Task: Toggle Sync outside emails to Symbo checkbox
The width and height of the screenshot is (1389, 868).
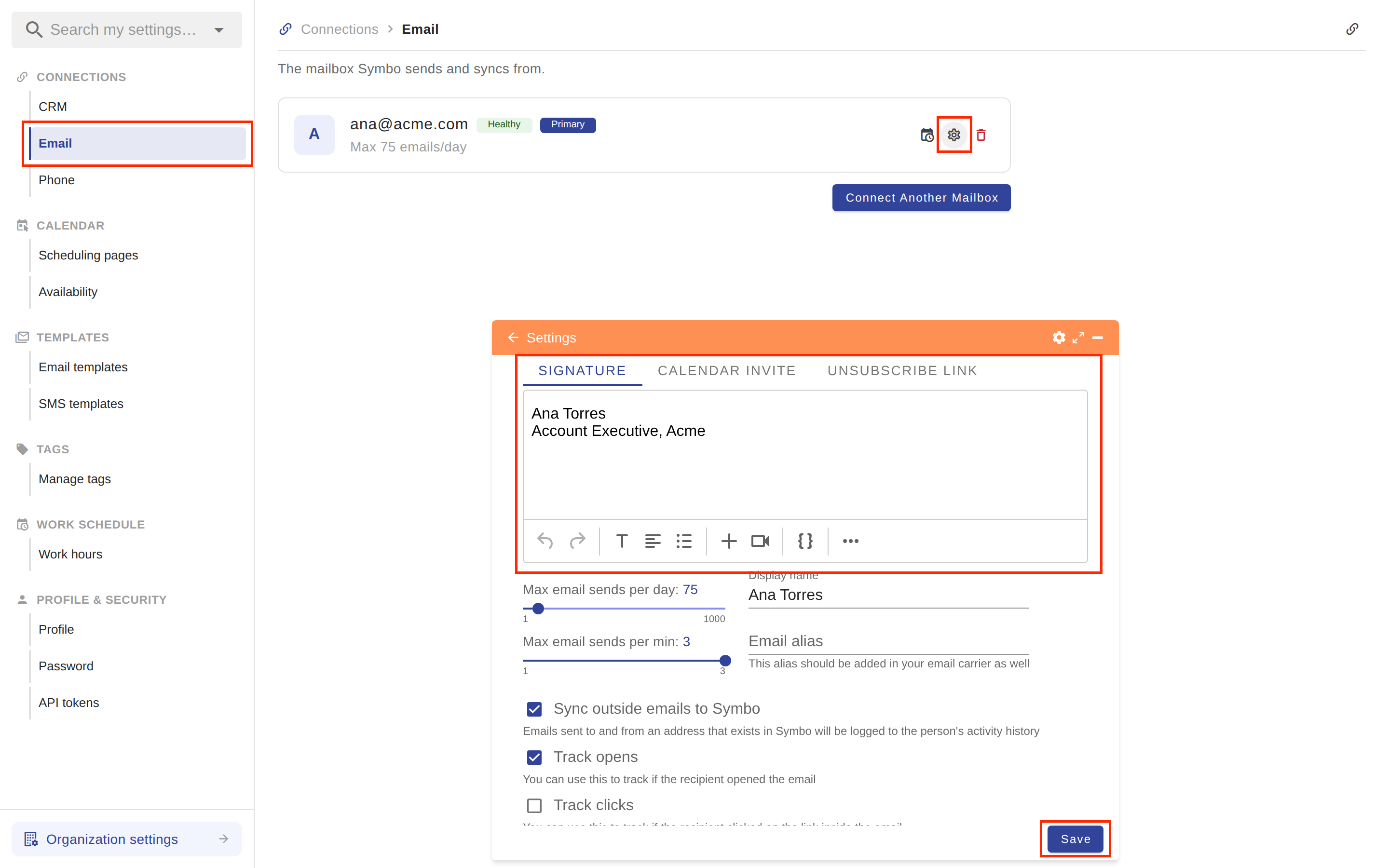Action: [534, 709]
